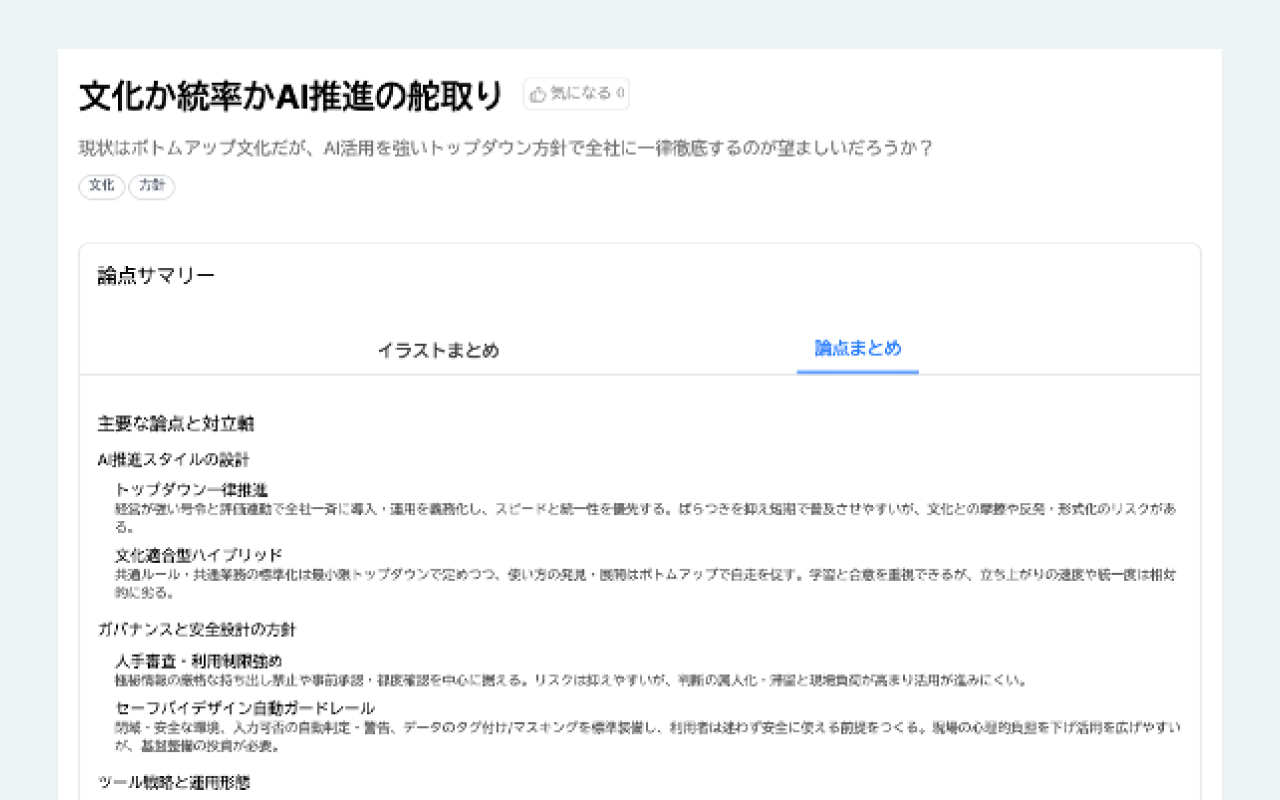This screenshot has height=800, width=1280.
Task: Open the 論点まとめ tab
Action: click(x=857, y=349)
